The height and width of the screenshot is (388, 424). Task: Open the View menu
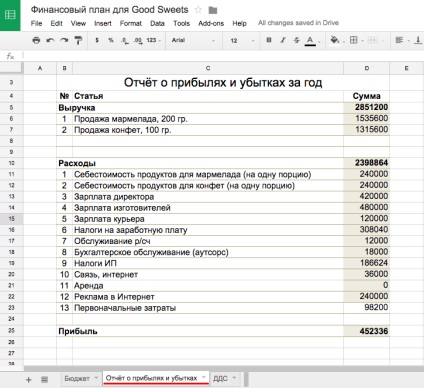click(x=78, y=23)
